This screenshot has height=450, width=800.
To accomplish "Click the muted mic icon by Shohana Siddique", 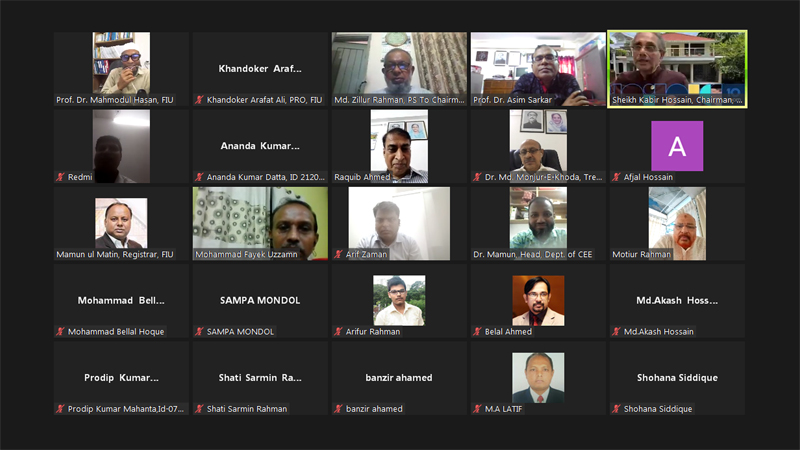I will point(616,409).
